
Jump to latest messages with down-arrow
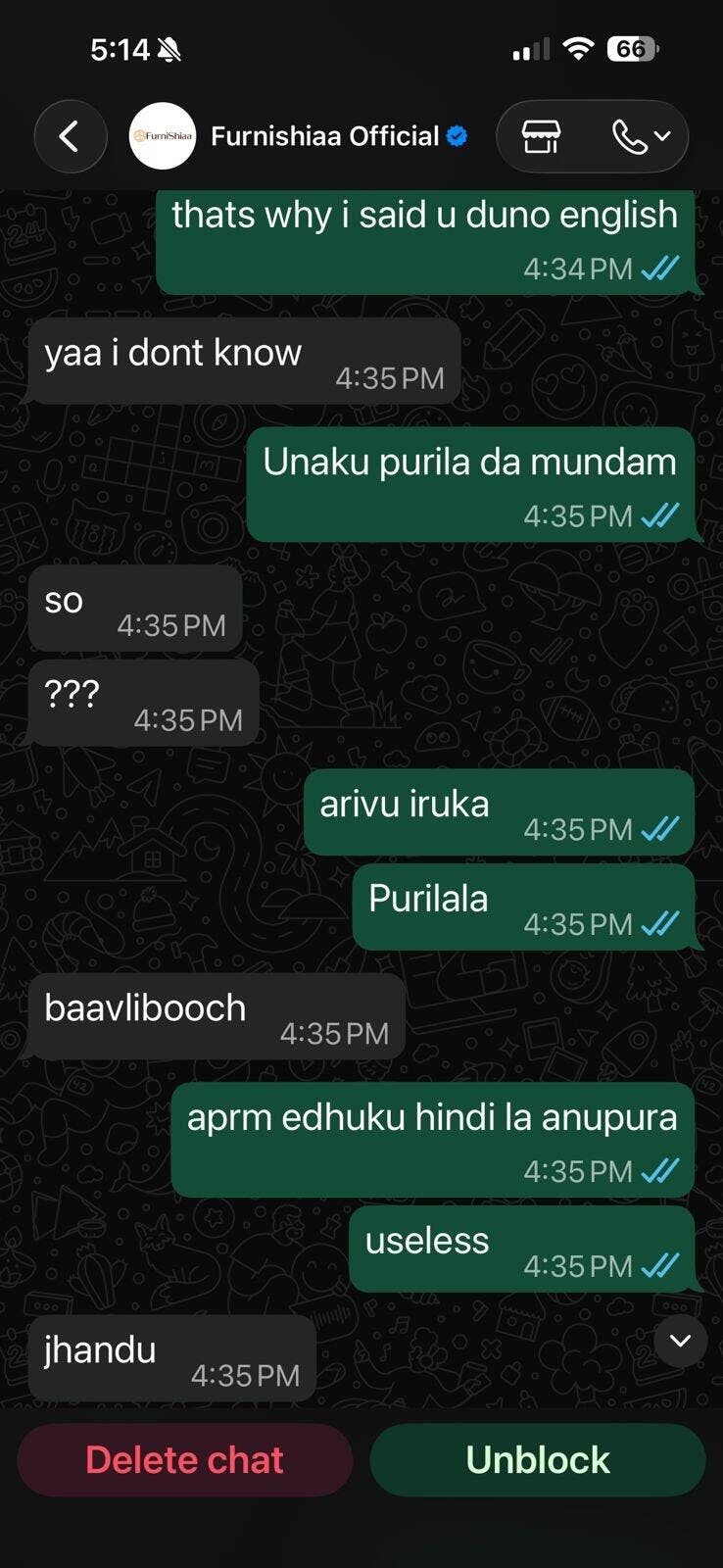click(680, 1340)
